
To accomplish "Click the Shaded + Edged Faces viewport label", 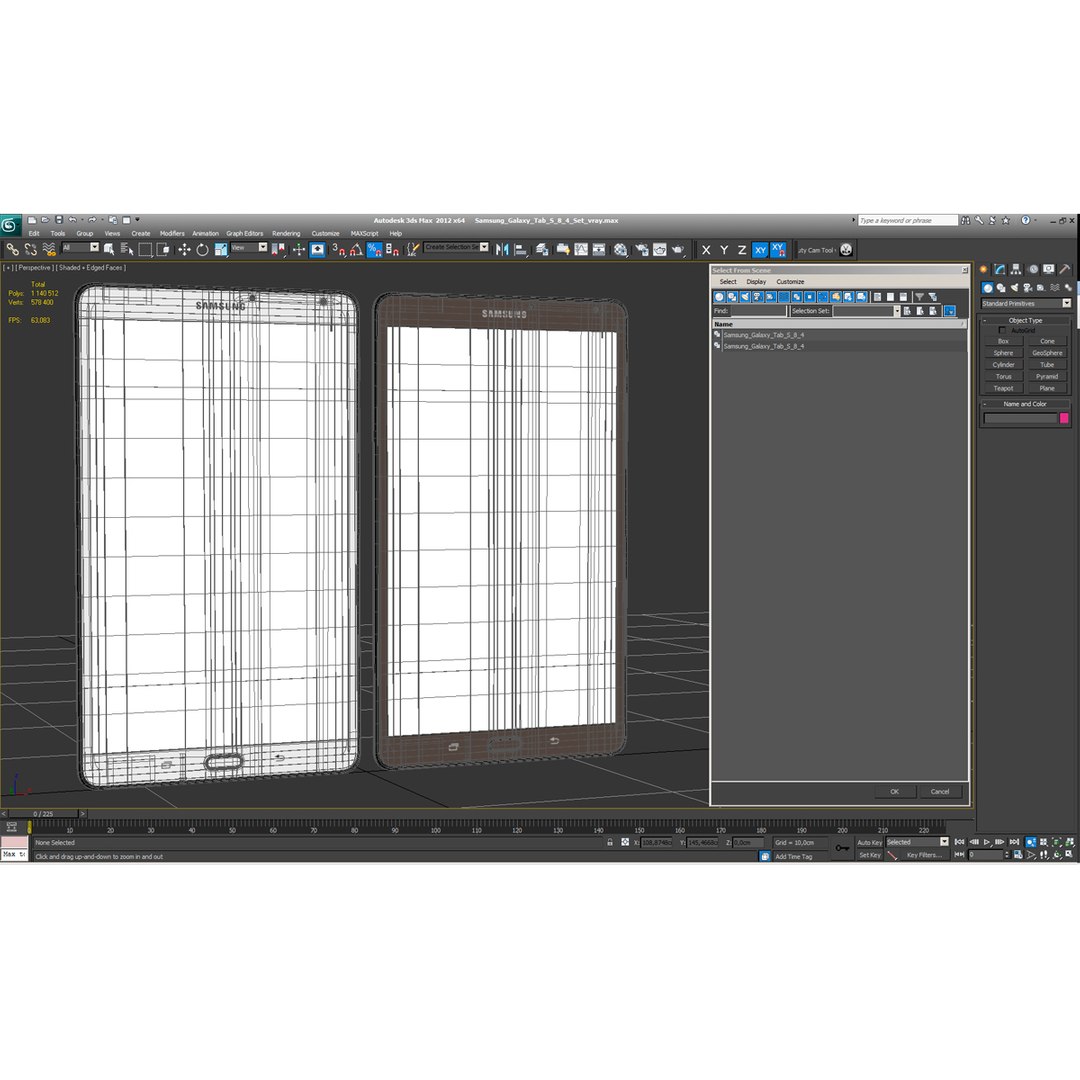I will 92,267.
